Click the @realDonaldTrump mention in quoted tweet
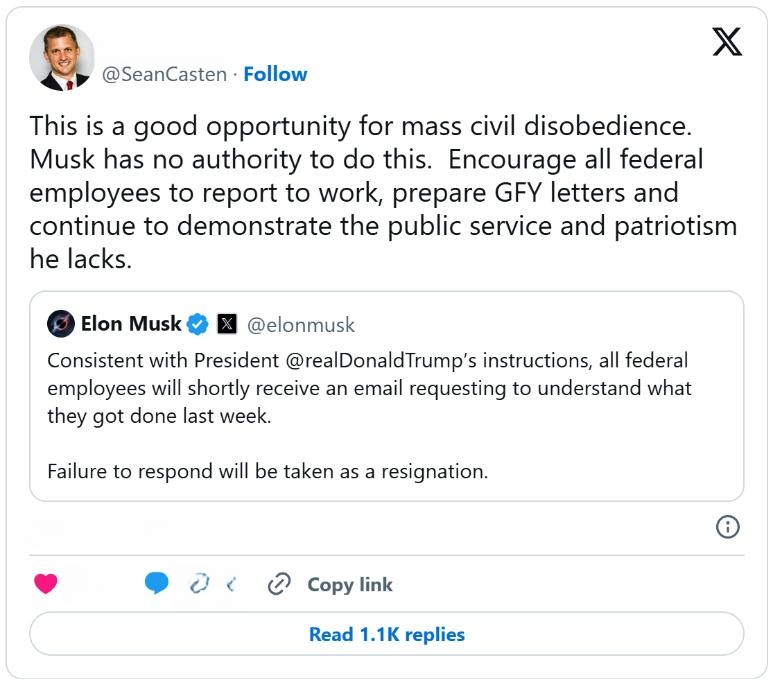This screenshot has width=773, height=680. click(x=381, y=361)
